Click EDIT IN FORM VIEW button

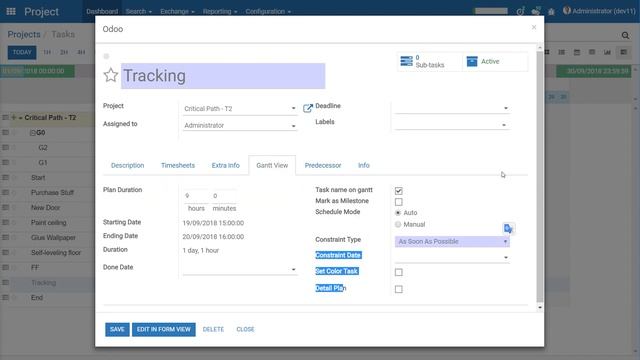click(x=163, y=329)
